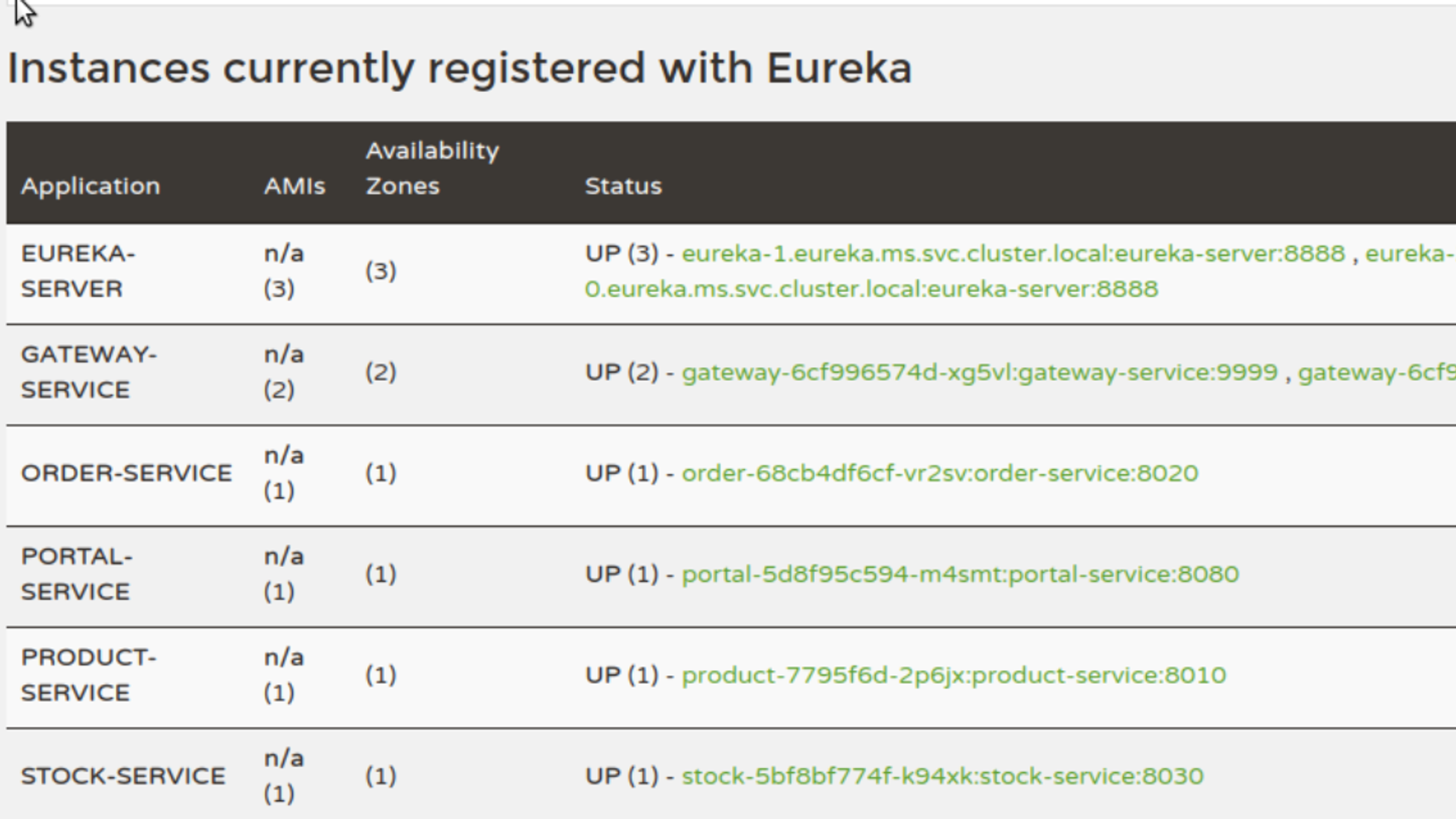Viewport: 1456px width, 819px height.
Task: Open the order-68cb4df6cf-vr2sv:order-service:8020 link
Action: pos(939,473)
